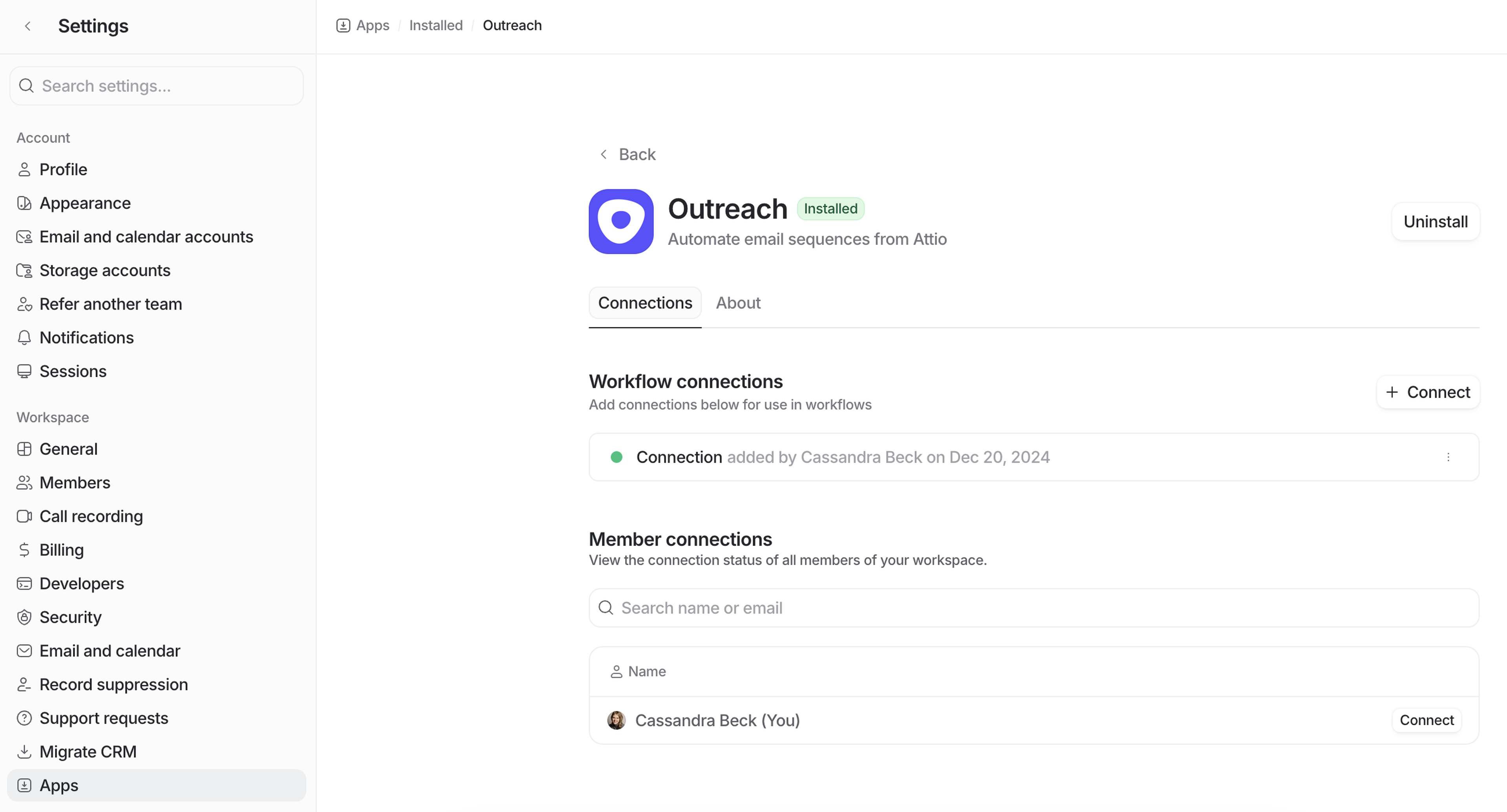
Task: Click the Search name or email field
Action: click(x=1033, y=608)
